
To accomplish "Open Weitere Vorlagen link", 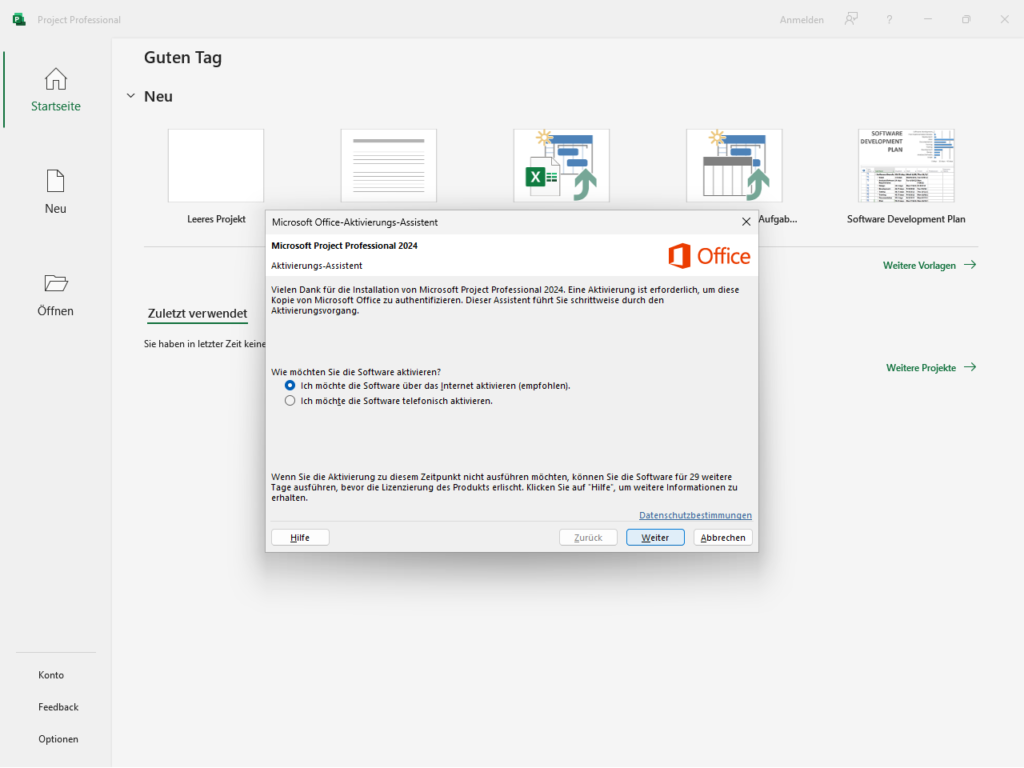I will click(929, 265).
